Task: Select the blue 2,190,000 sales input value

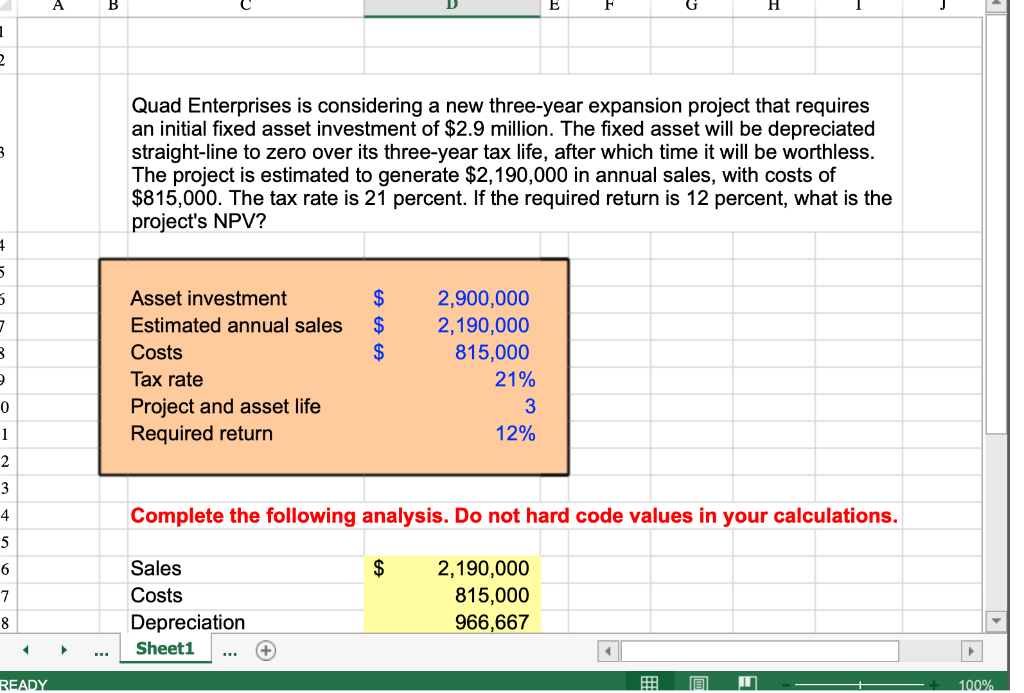Action: [x=452, y=325]
